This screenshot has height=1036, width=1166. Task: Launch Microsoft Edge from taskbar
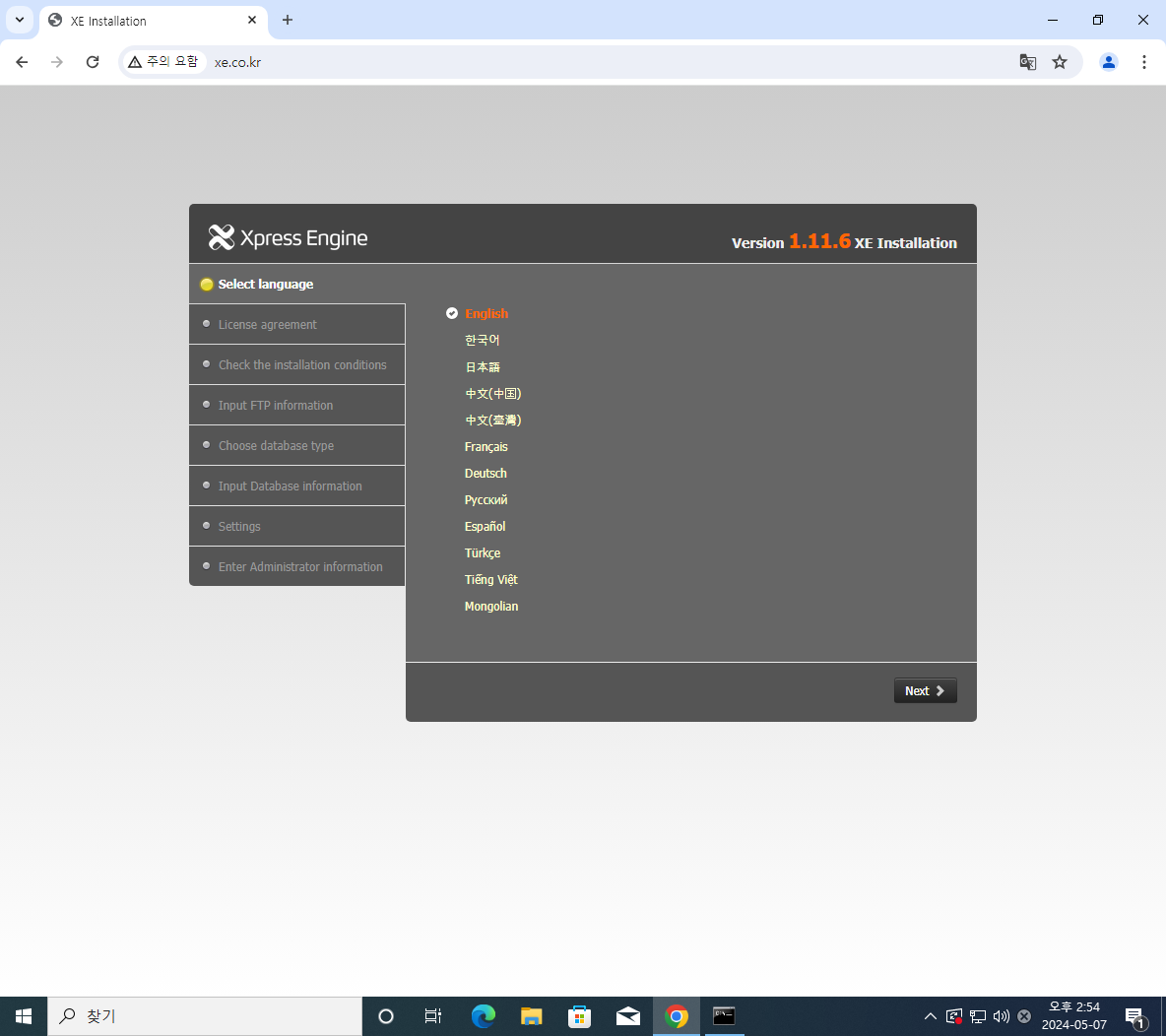tap(484, 1016)
